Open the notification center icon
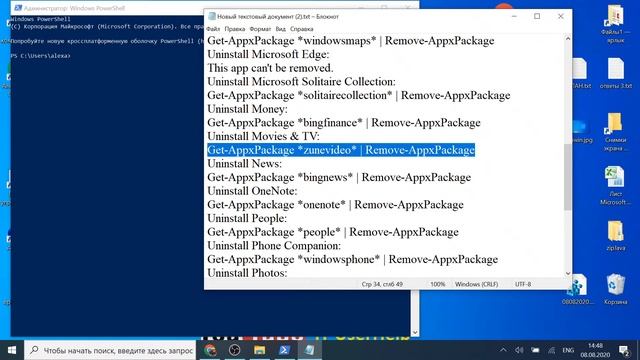The height and width of the screenshot is (360, 640). [624, 350]
